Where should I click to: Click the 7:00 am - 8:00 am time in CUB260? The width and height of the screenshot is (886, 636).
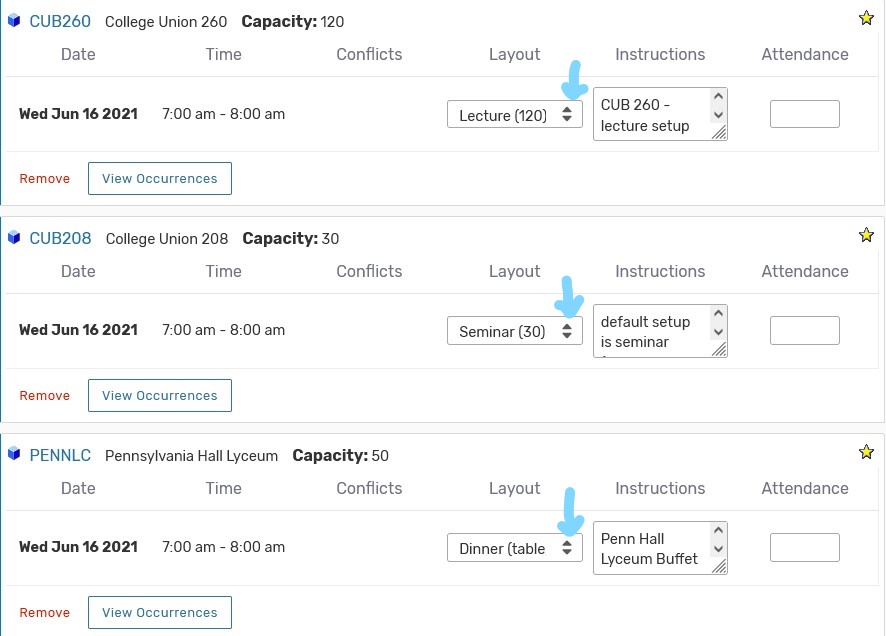(223, 114)
